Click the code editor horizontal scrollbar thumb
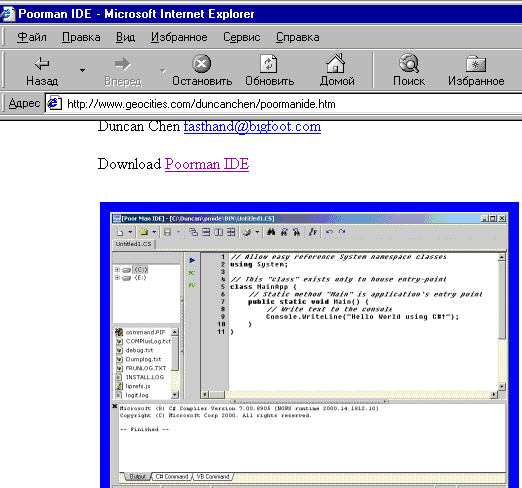 (x=217, y=395)
